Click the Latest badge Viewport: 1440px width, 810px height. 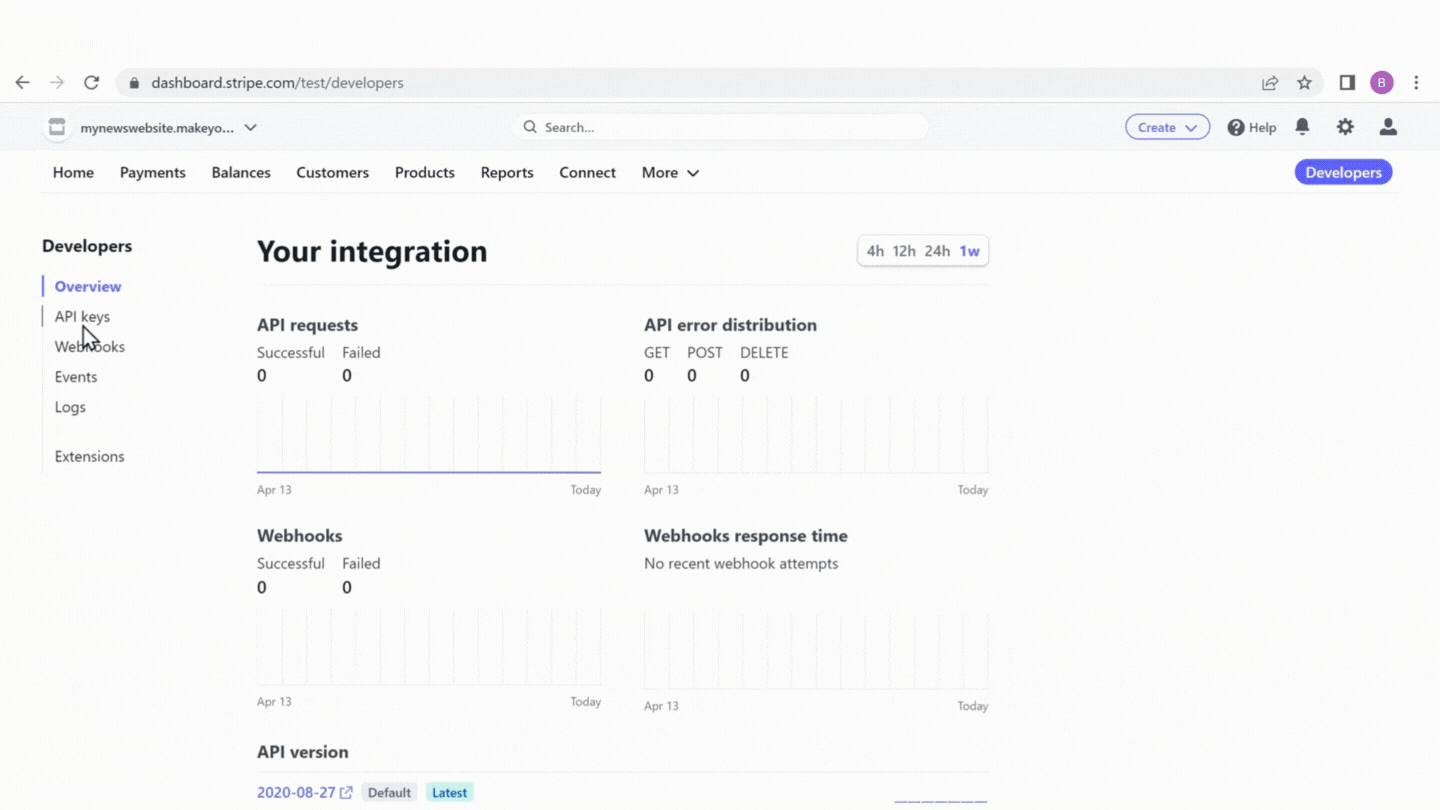pos(449,793)
